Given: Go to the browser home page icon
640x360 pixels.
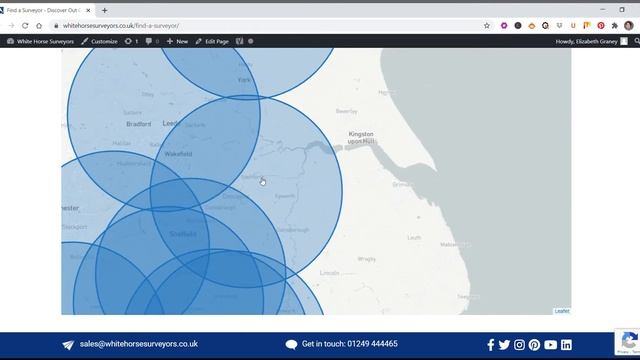Looking at the screenshot, I should tap(39, 25).
